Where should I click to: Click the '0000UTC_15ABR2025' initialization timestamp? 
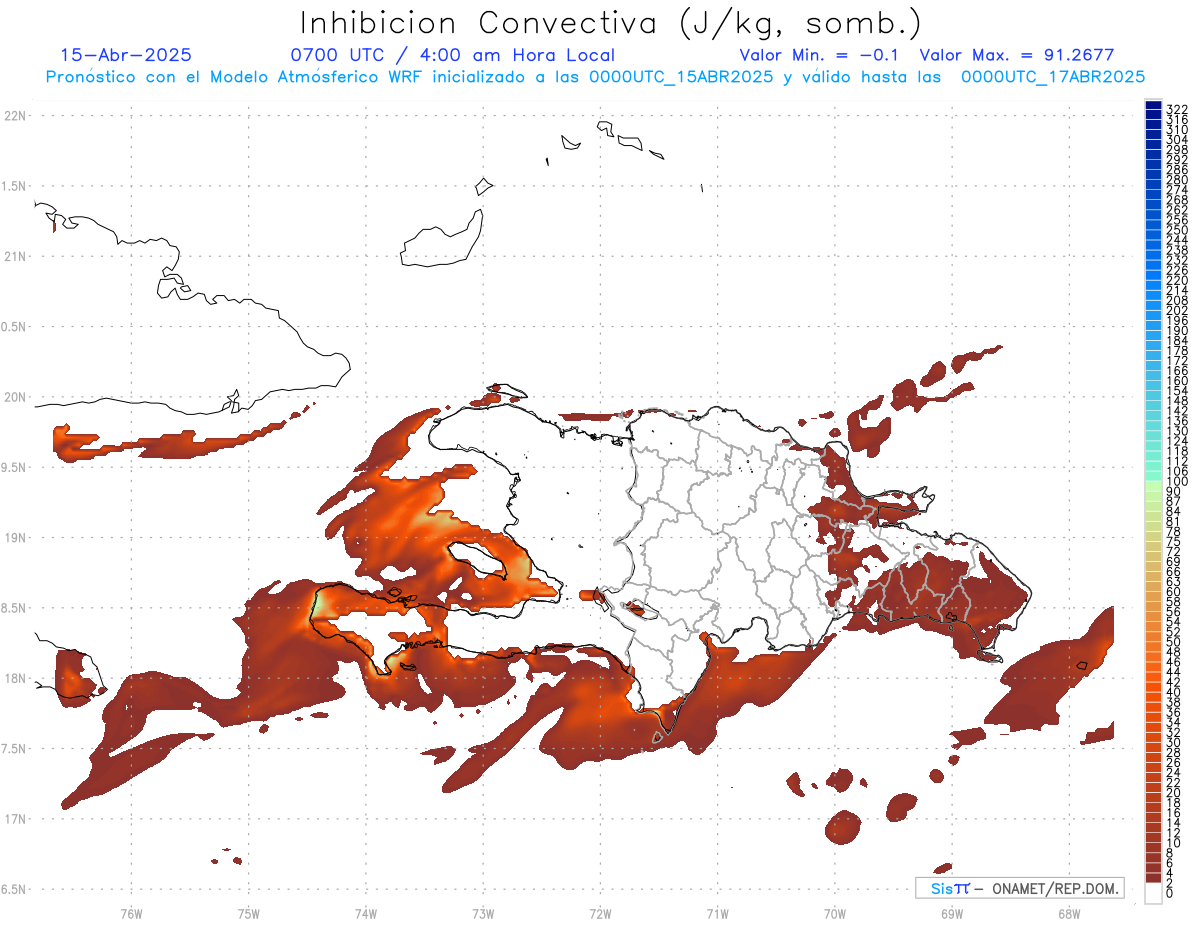681,76
